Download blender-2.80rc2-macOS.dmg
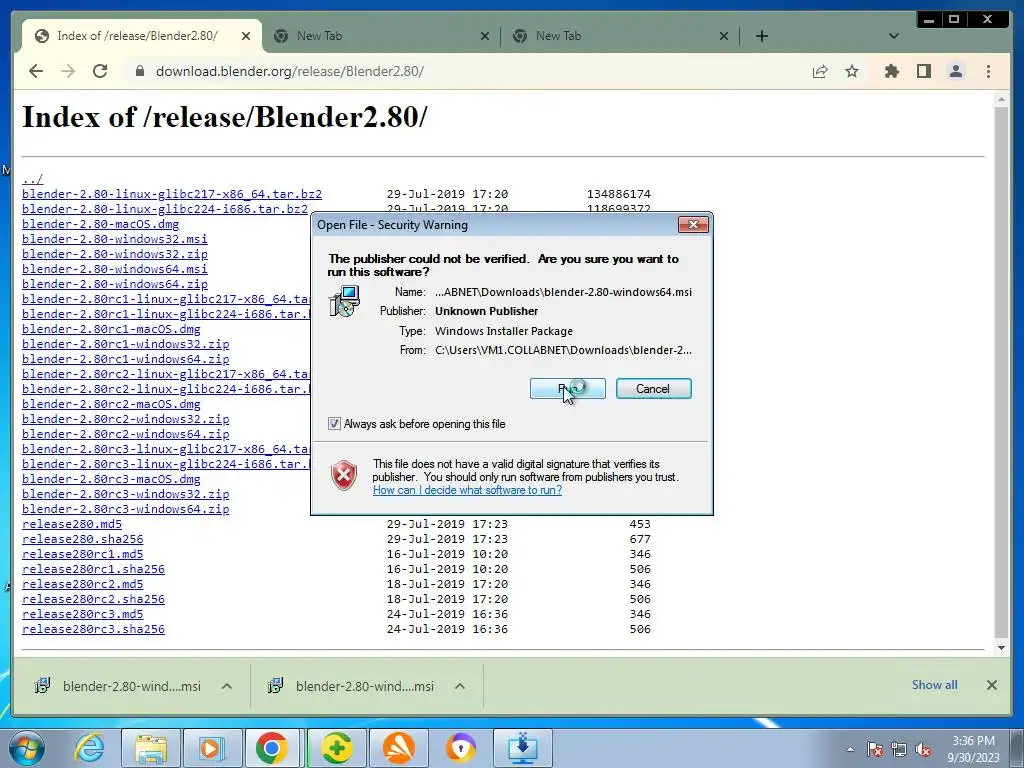Viewport: 1024px width, 768px height. pyautogui.click(x=111, y=404)
